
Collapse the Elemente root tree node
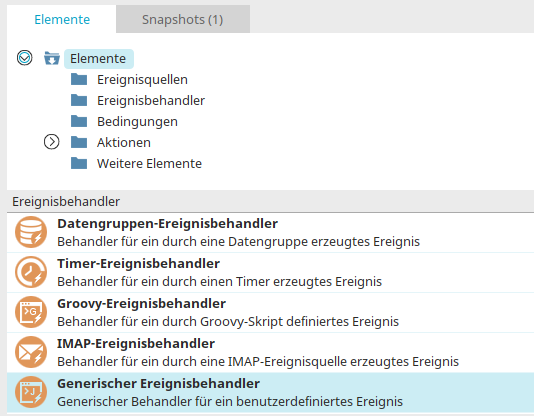click(x=25, y=58)
